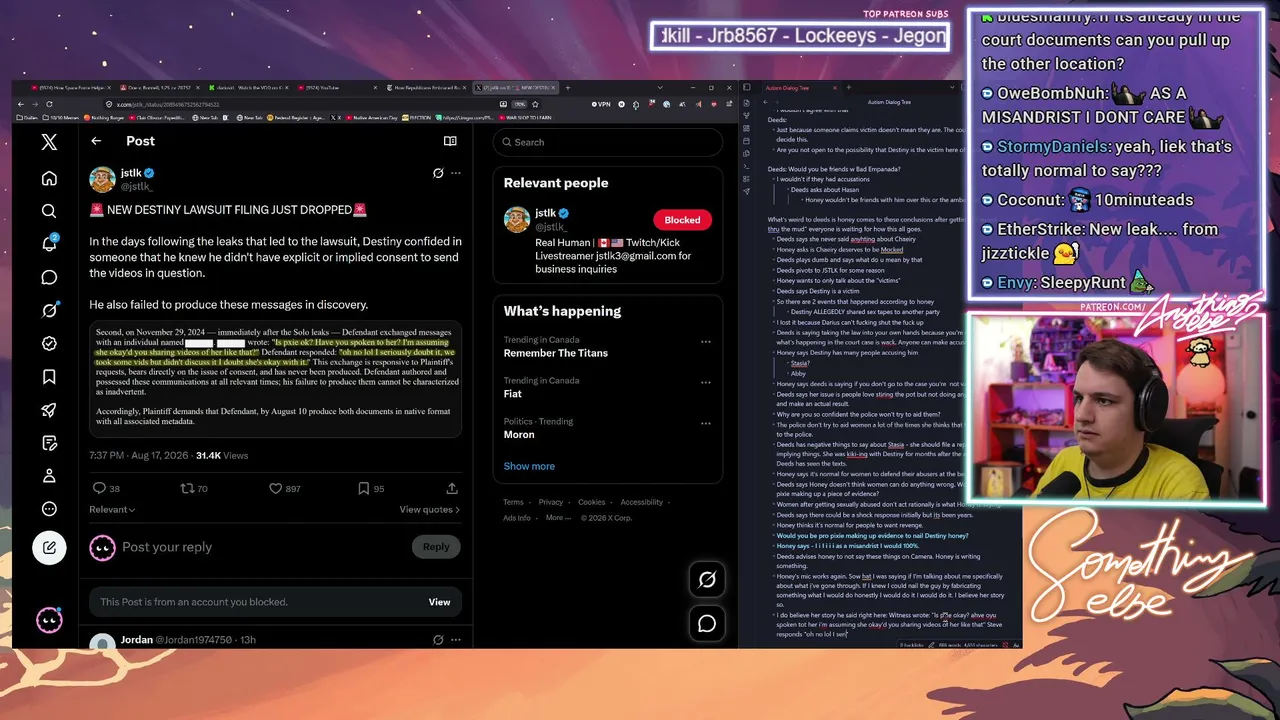Image resolution: width=1280 pixels, height=720 pixels.
Task: Click the X Search box
Action: tap(607, 142)
